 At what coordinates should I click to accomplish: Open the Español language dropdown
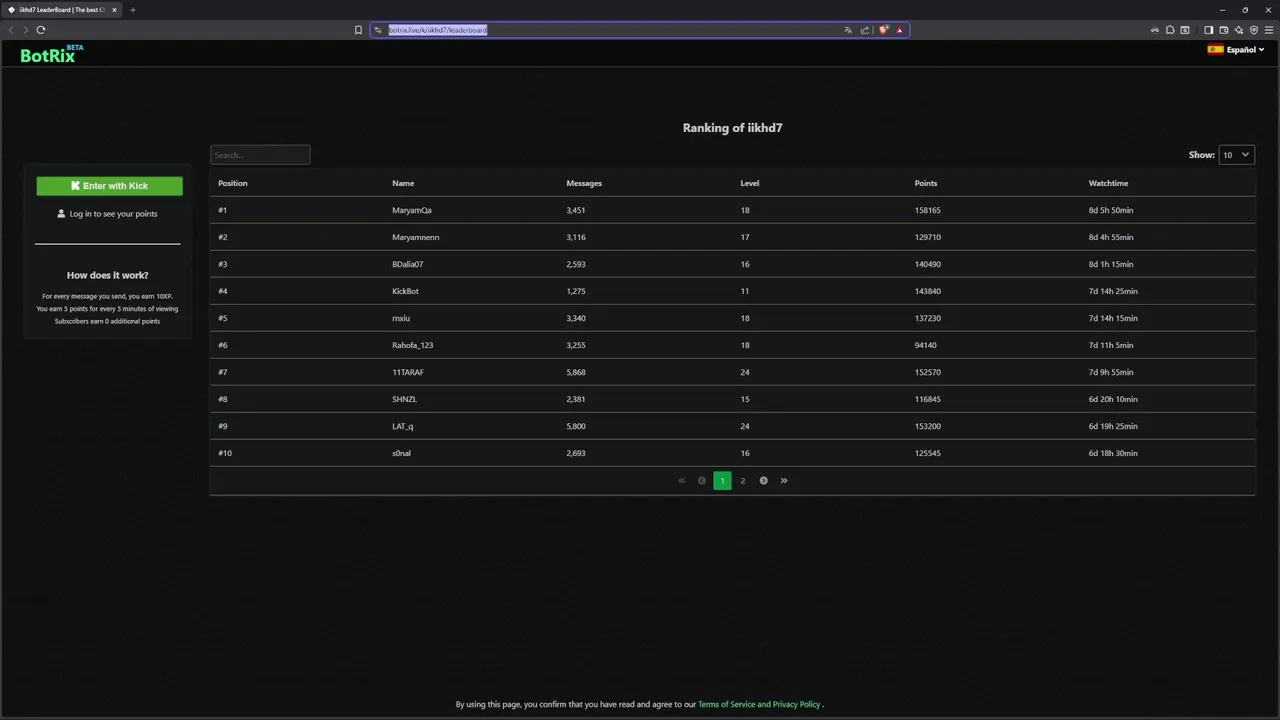pos(1236,50)
